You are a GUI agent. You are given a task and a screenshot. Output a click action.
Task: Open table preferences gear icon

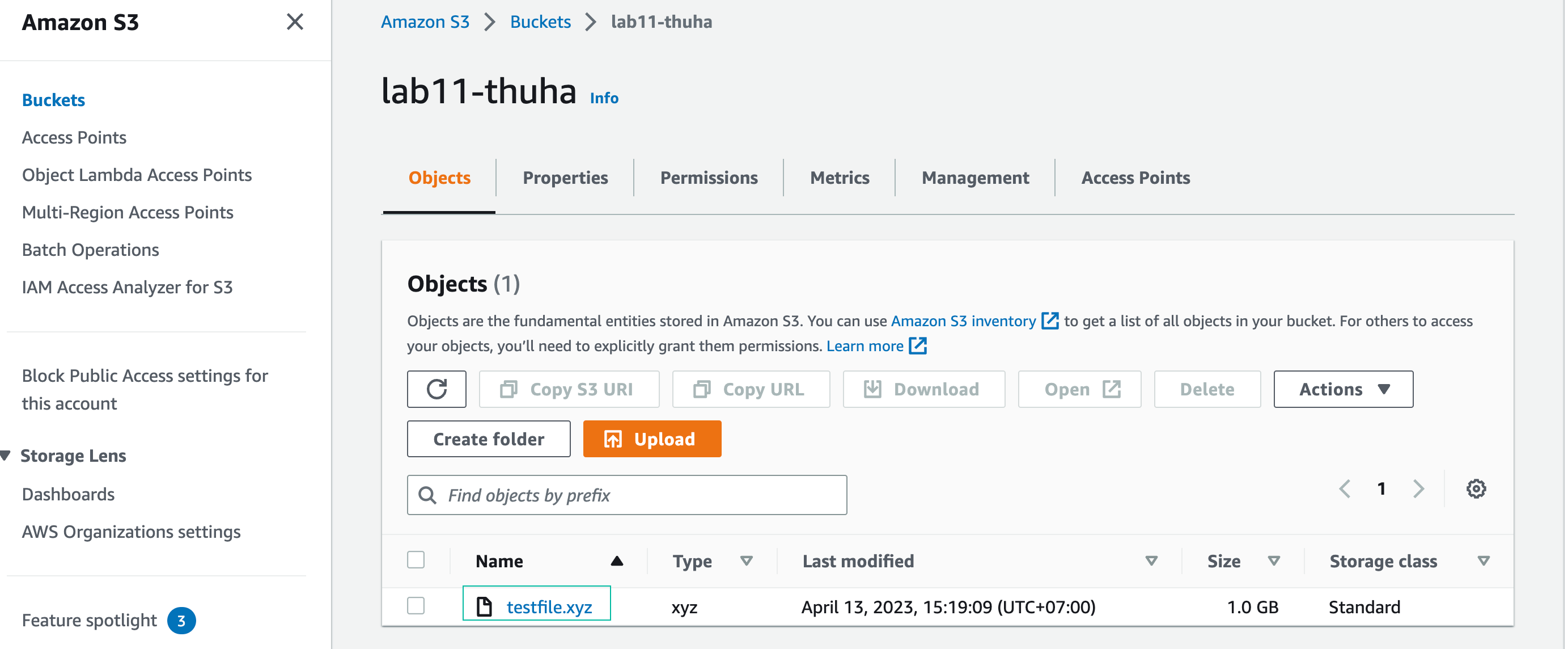1476,488
